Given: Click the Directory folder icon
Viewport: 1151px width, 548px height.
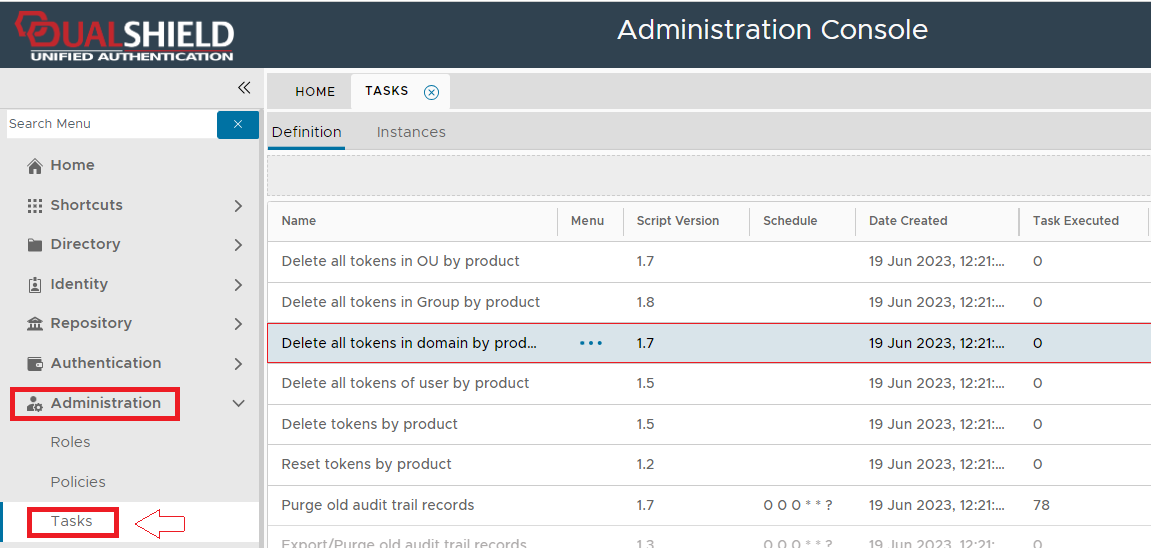Looking at the screenshot, I should coord(35,245).
